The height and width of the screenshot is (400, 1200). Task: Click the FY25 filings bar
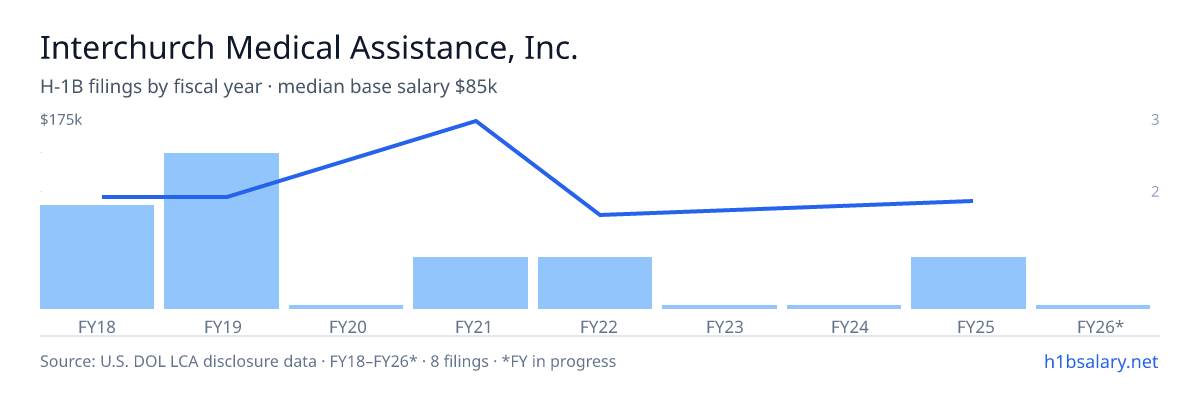coord(968,283)
